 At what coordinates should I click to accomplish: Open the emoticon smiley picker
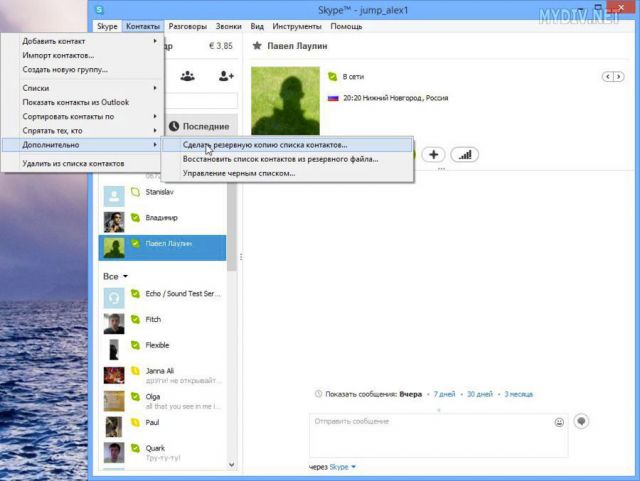tap(559, 422)
